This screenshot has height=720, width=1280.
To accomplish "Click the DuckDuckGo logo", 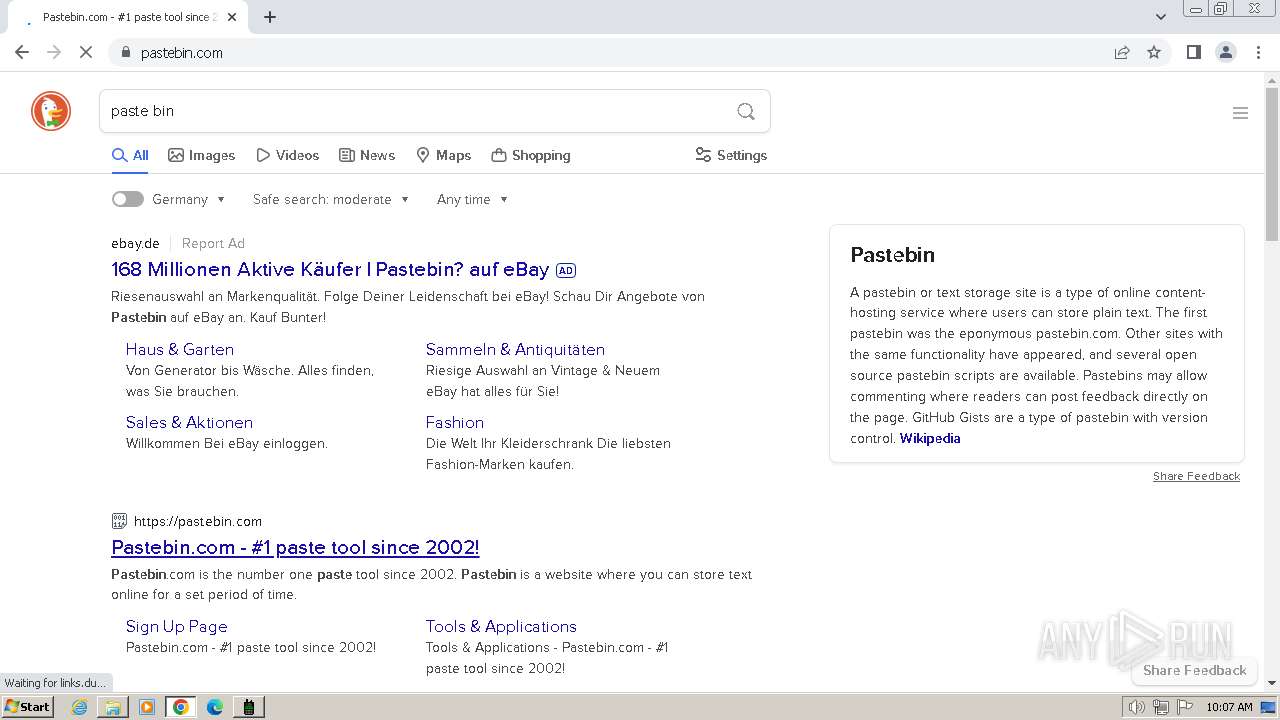I will pos(51,111).
